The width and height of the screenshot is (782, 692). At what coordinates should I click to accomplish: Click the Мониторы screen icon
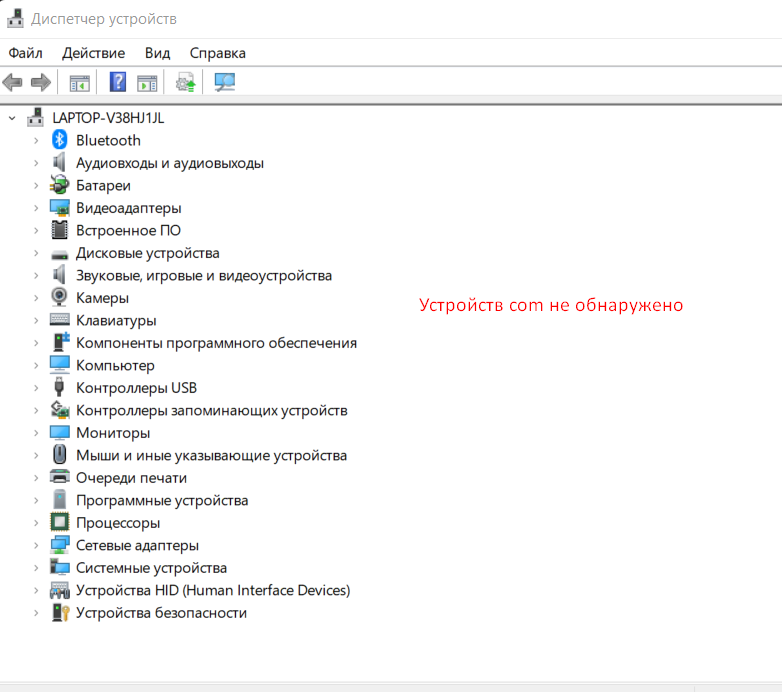click(x=60, y=432)
